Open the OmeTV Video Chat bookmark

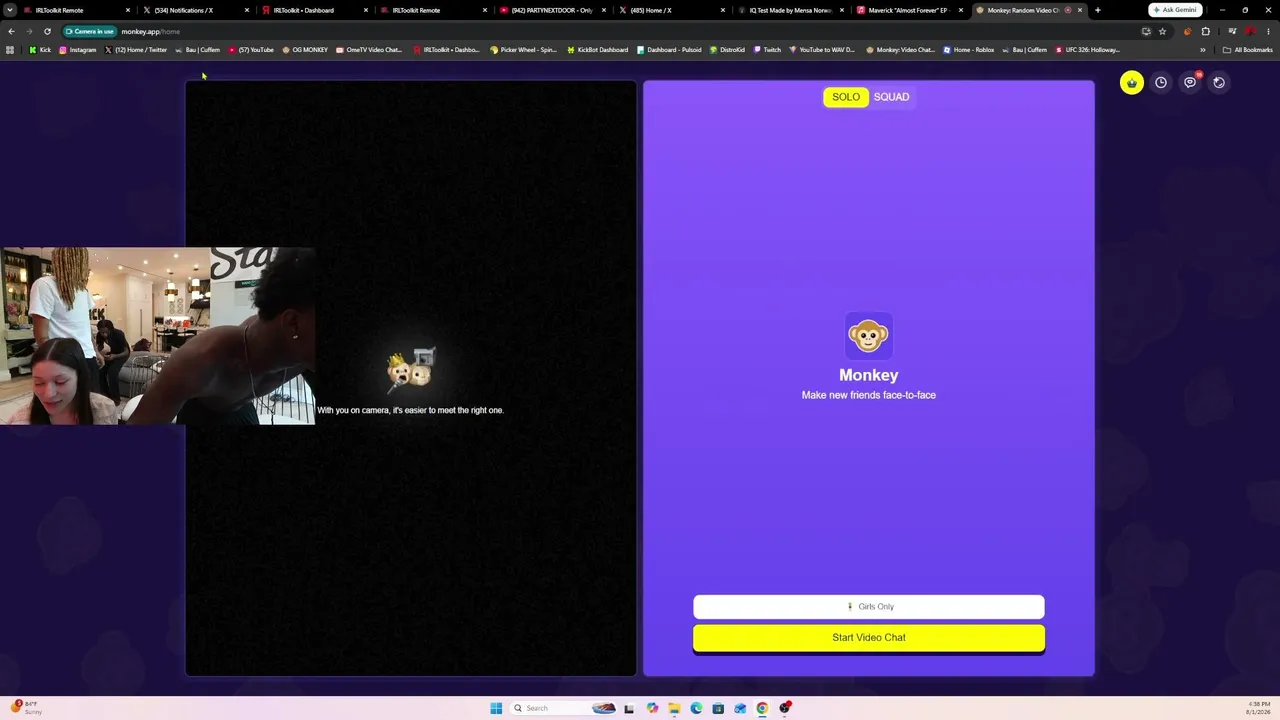(369, 50)
